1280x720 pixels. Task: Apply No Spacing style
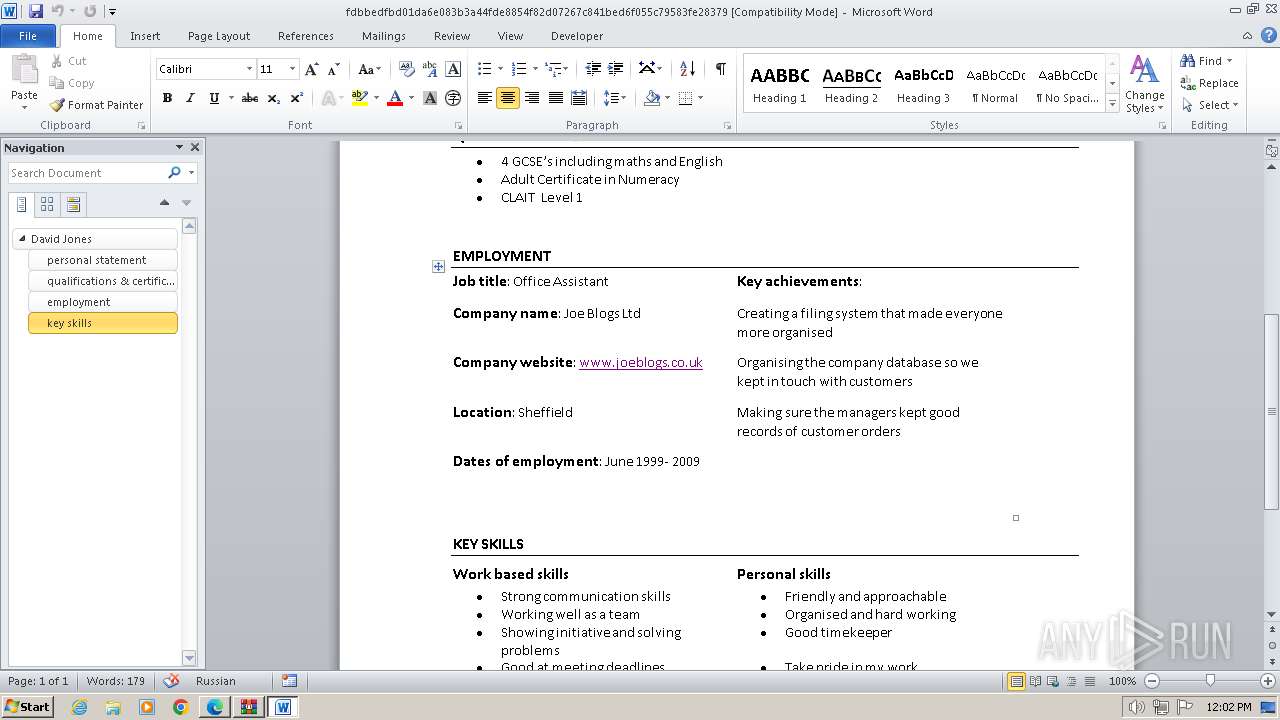click(x=1067, y=84)
